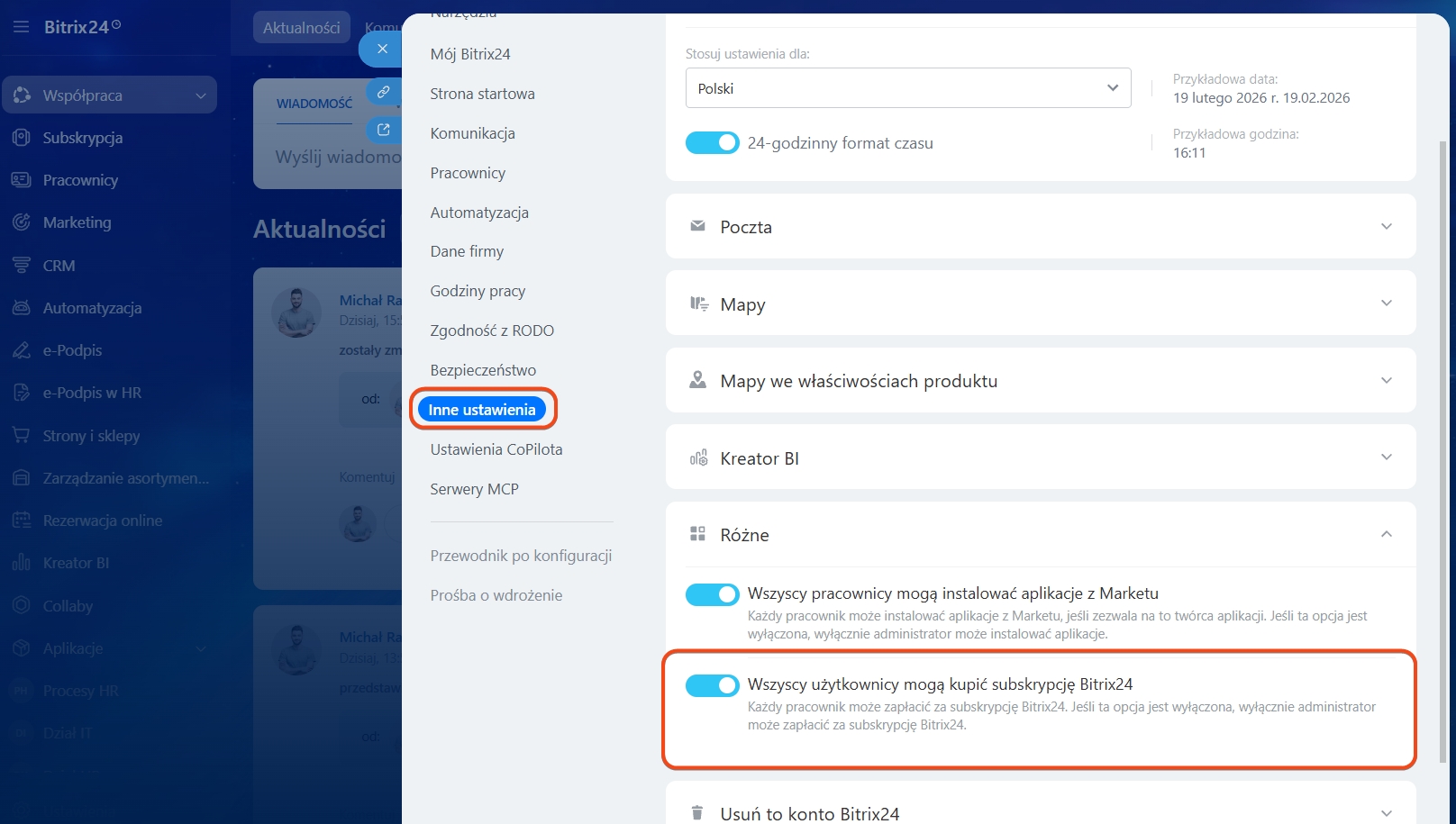Open Ustawienia CoPilota settings page
The width and height of the screenshot is (1456, 824).
(x=496, y=449)
